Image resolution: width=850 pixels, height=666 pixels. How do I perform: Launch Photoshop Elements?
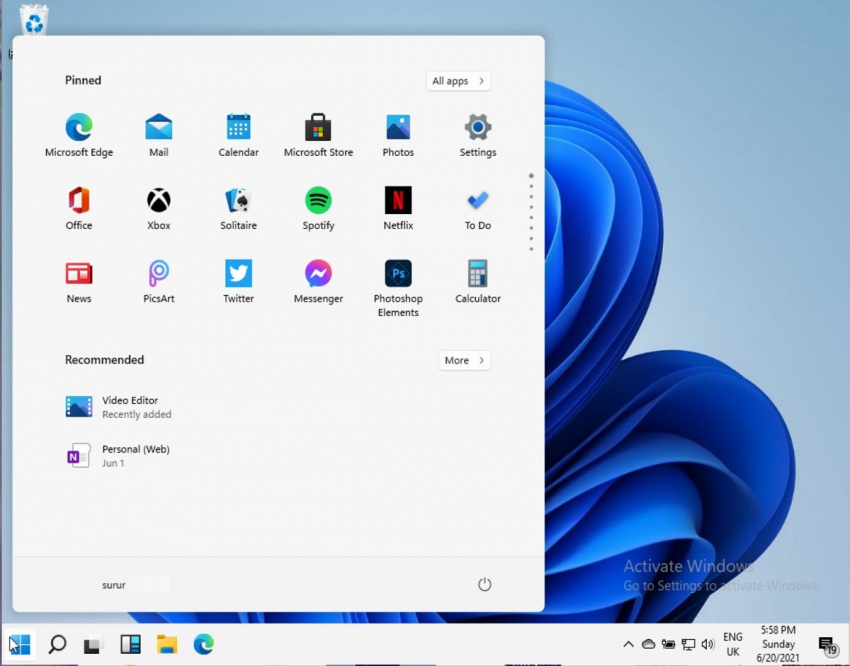[398, 274]
